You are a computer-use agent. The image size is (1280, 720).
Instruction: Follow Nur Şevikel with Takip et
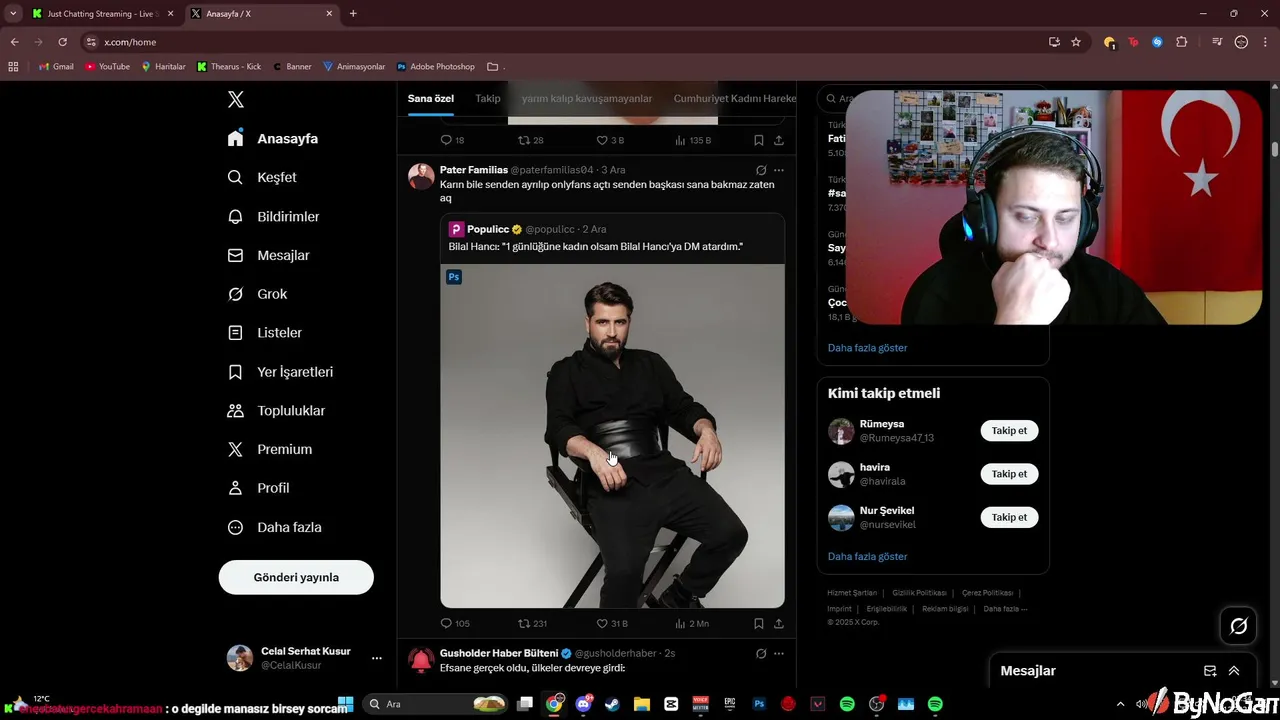1009,517
